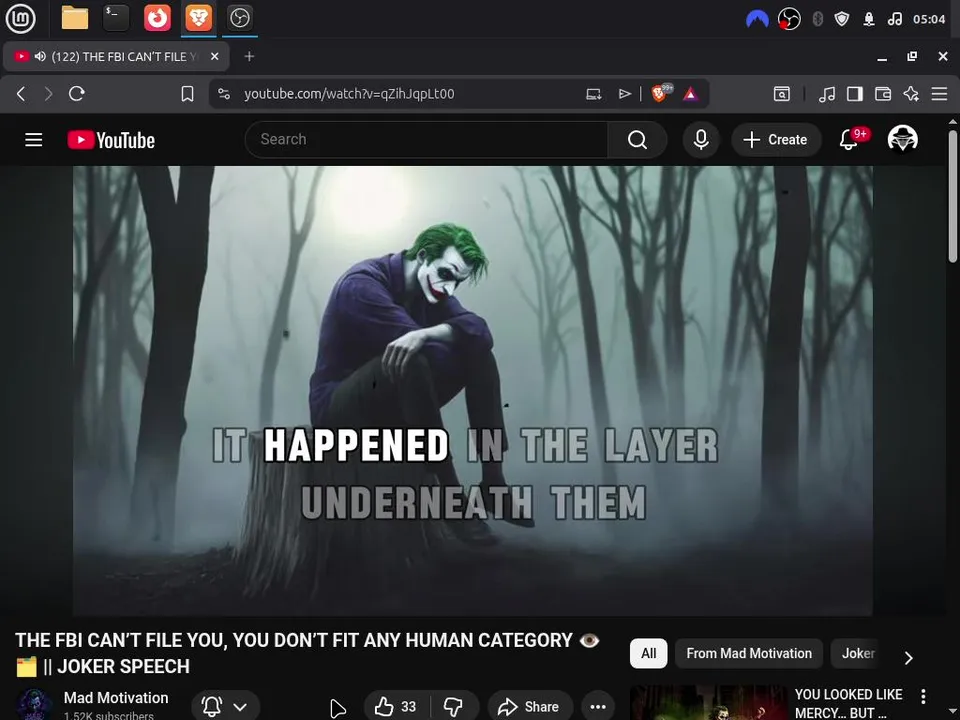960x720 pixels.
Task: Focus the YouTube Search field
Action: coord(426,140)
